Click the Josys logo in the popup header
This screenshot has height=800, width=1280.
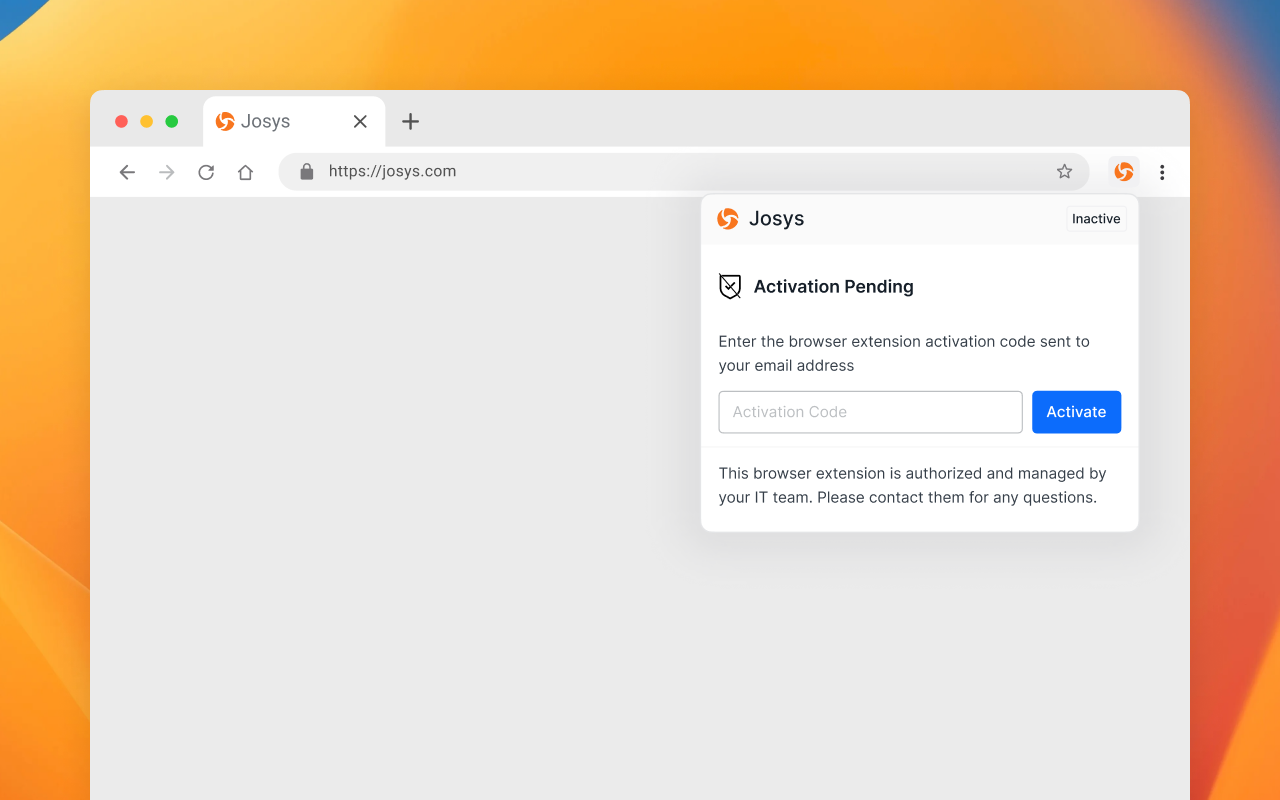tap(728, 219)
